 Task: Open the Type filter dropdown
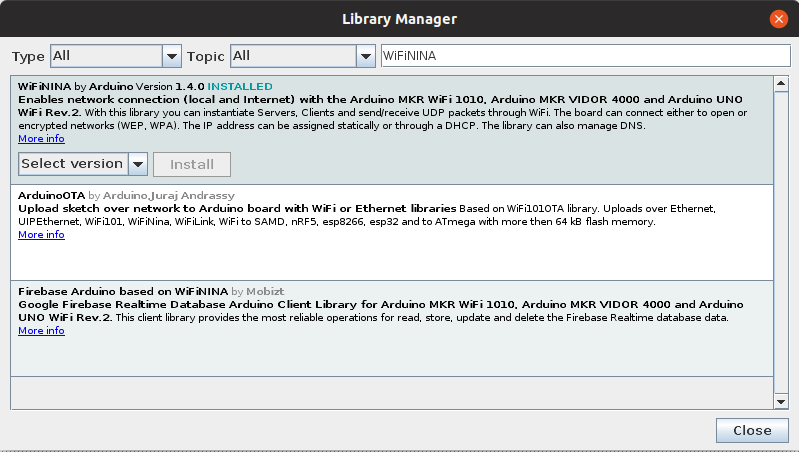tap(116, 56)
